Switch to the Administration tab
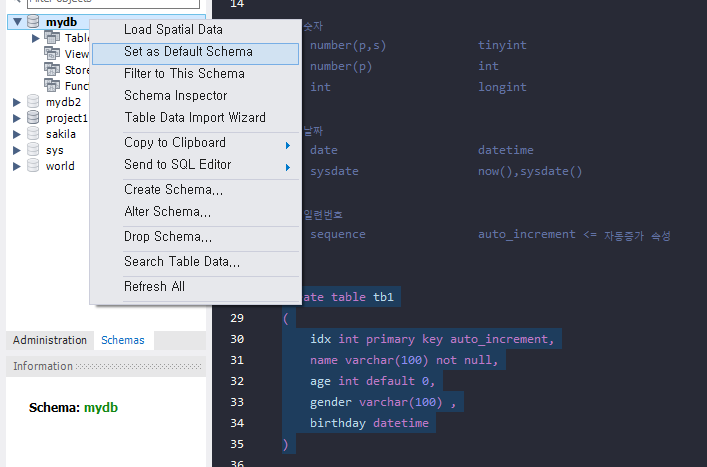Viewport: 707px width, 467px height. (x=50, y=340)
